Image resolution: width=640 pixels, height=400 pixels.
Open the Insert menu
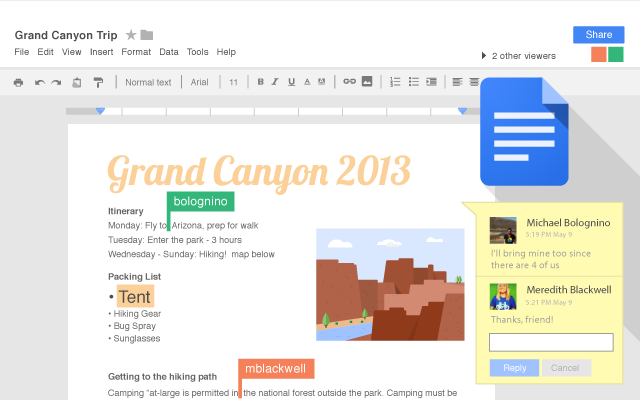pyautogui.click(x=102, y=52)
